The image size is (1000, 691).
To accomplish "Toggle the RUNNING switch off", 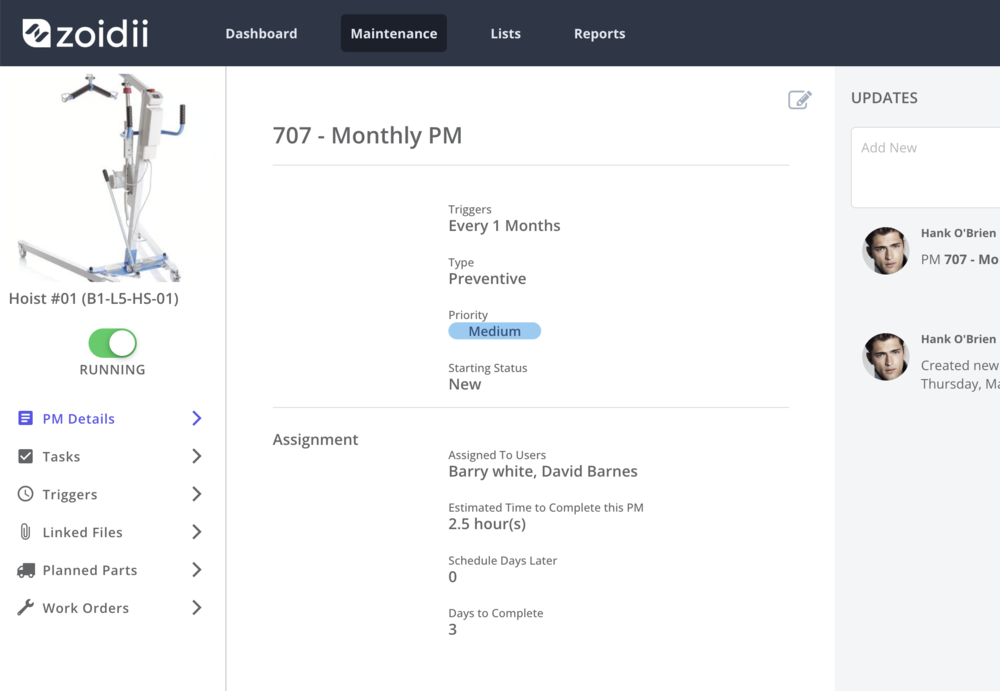I will 112,343.
